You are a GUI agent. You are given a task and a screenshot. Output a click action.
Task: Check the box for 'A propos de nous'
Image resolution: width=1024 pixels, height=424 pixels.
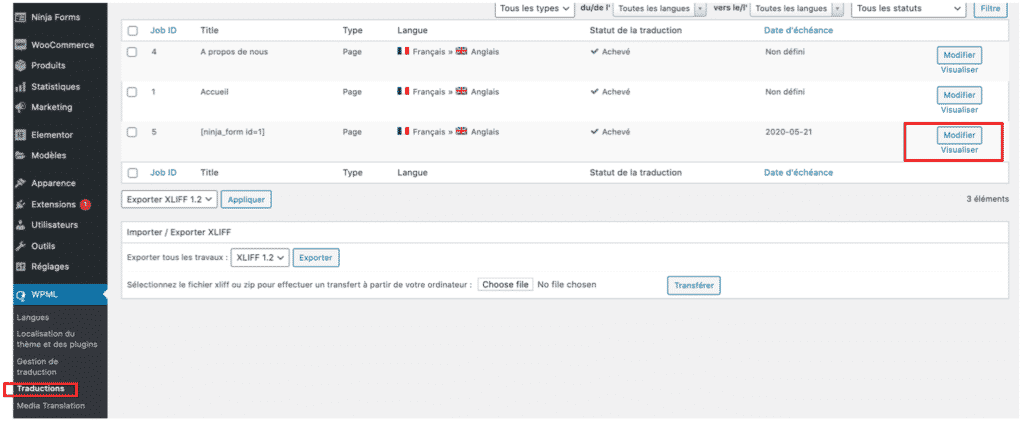click(132, 52)
